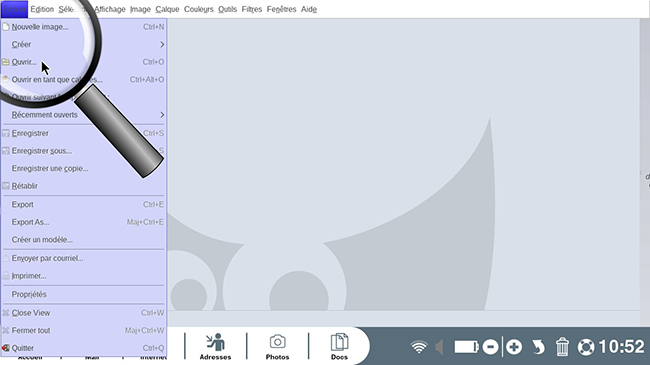Choose Envoyer par courriel...

pyautogui.click(x=83, y=258)
